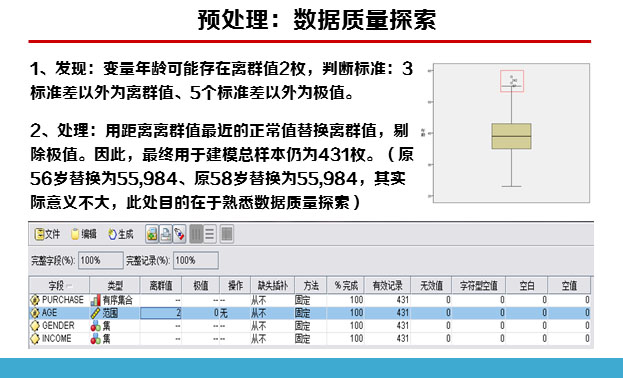Image resolution: width=623 pixels, height=378 pixels.
Task: Sort by the 字段 column header
Action: 59,285
